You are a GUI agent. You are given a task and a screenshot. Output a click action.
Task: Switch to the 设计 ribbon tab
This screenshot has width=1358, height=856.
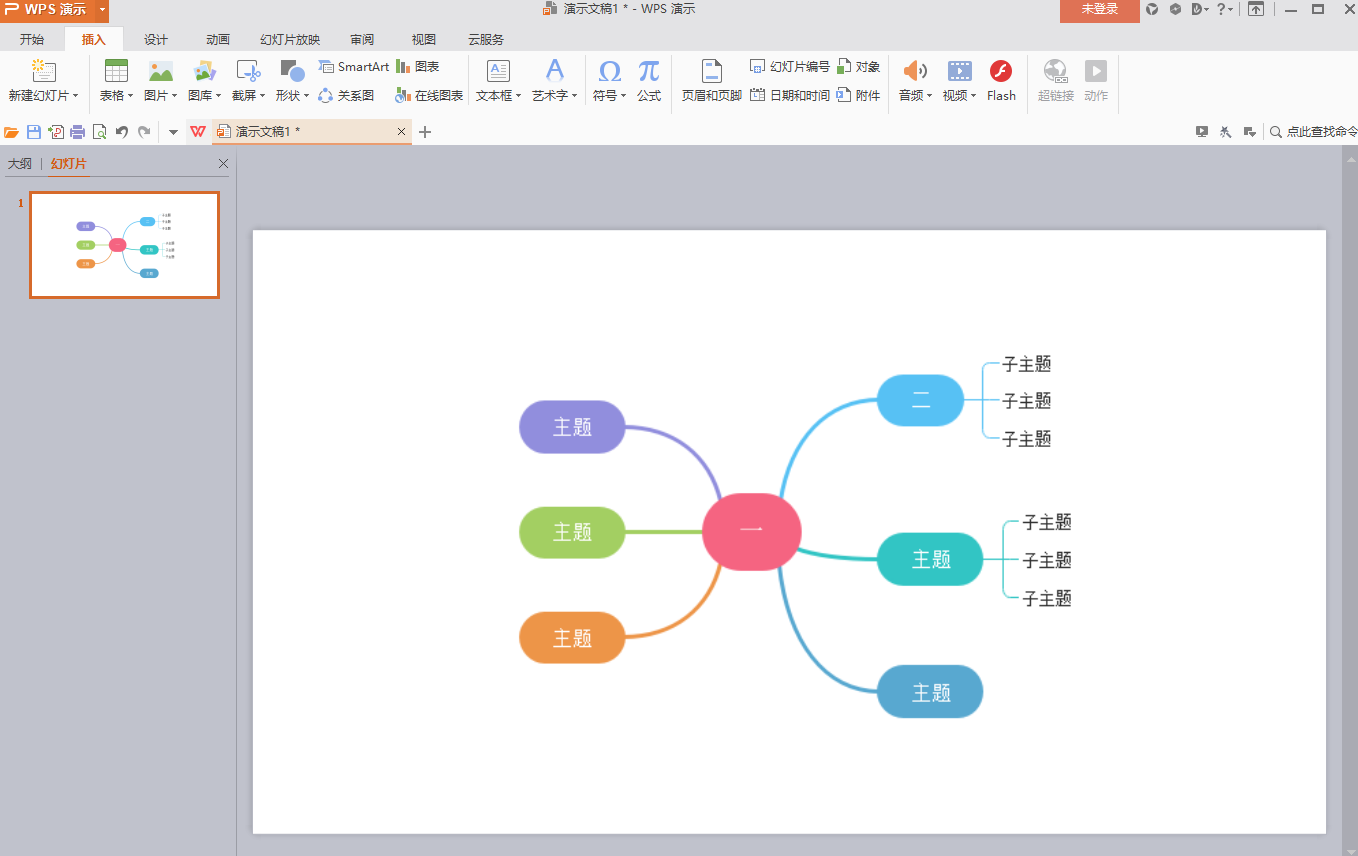156,40
